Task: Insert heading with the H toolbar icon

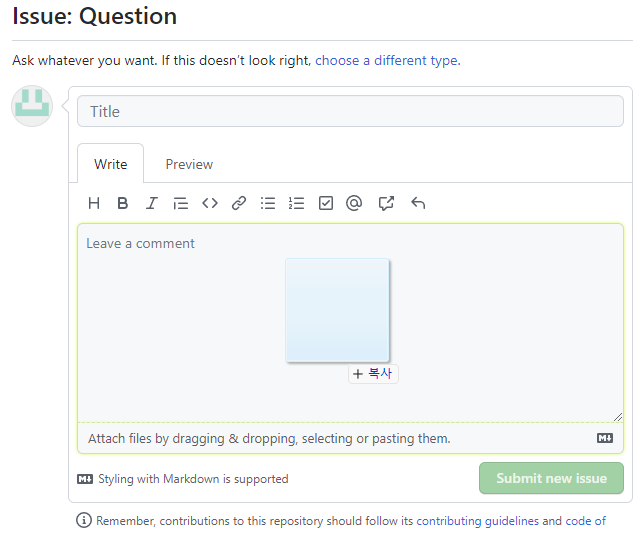Action: click(x=94, y=203)
